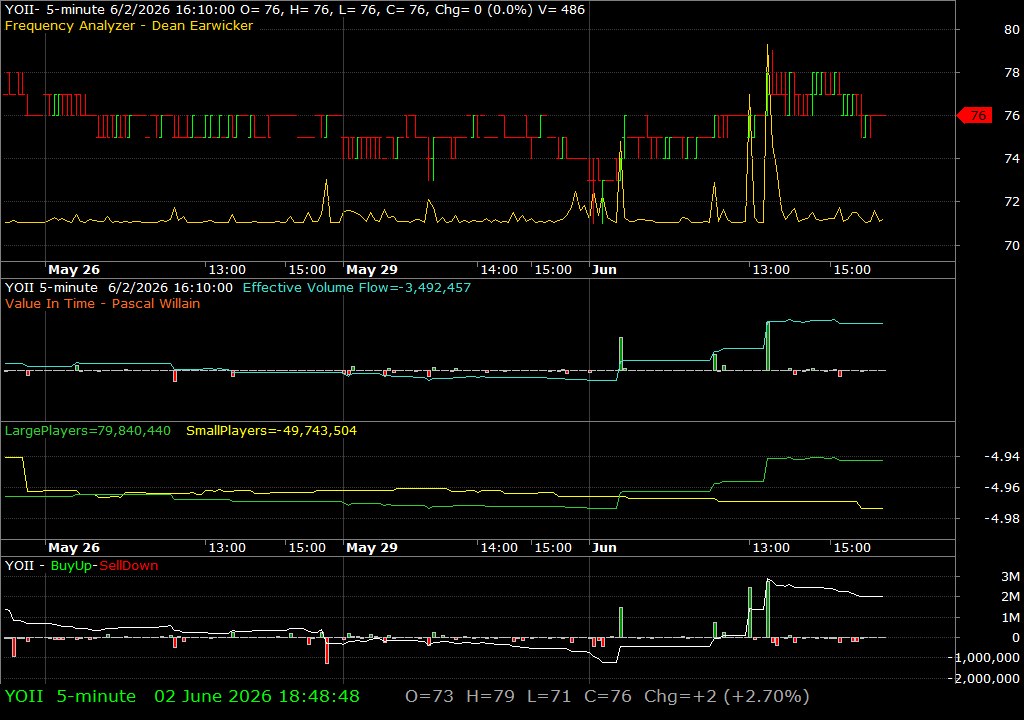
Task: Click the 72 price scale label
Action: pyautogui.click(x=1012, y=202)
